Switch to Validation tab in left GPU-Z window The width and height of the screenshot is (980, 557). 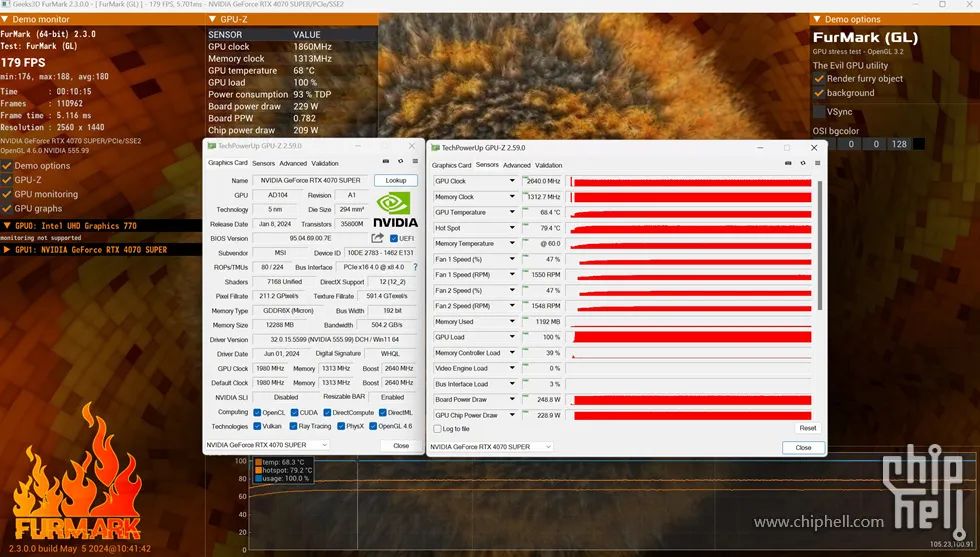pyautogui.click(x=325, y=163)
